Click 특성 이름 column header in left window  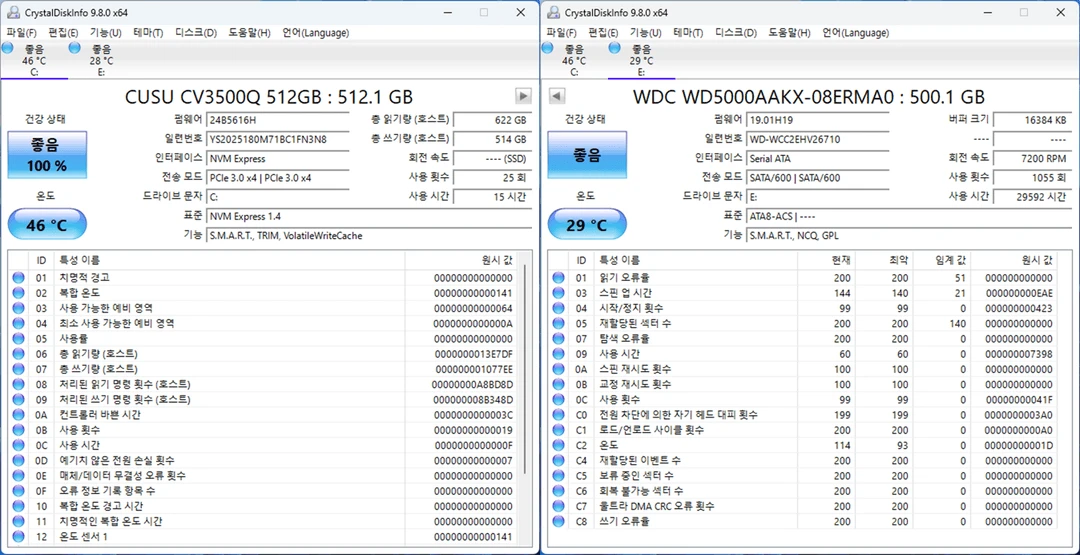click(229, 260)
